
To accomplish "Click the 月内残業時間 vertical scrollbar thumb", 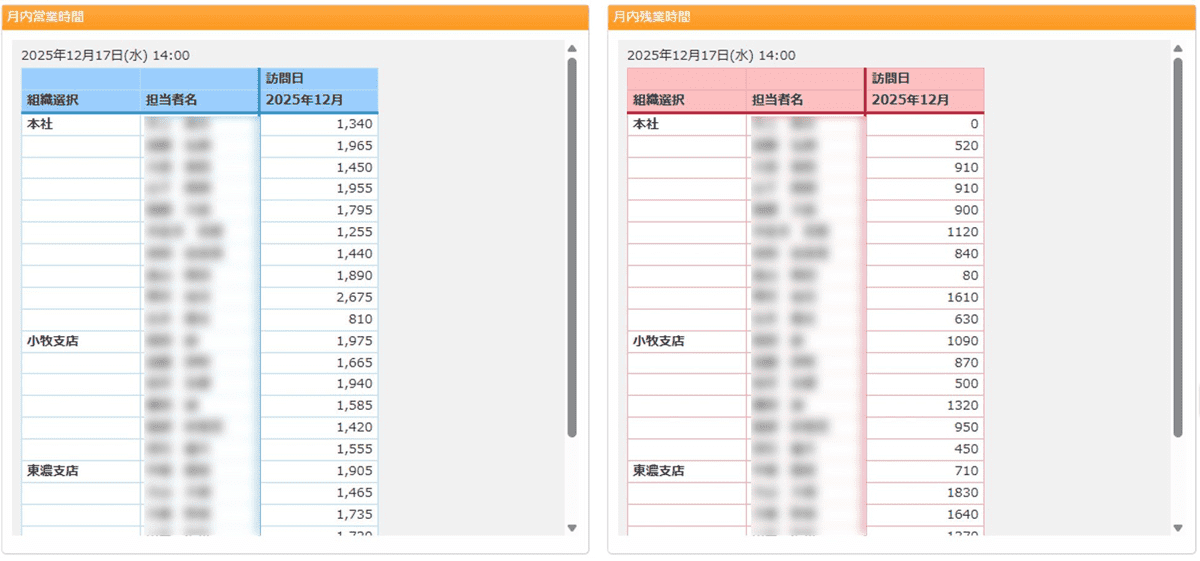I will coord(1178,247).
